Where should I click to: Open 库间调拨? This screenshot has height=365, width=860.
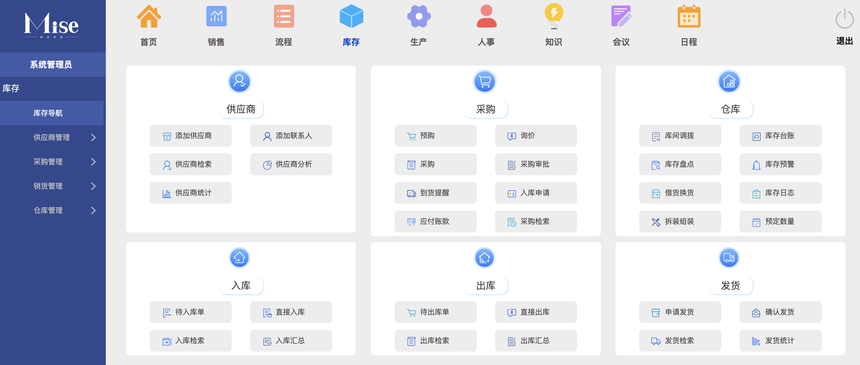(x=680, y=136)
